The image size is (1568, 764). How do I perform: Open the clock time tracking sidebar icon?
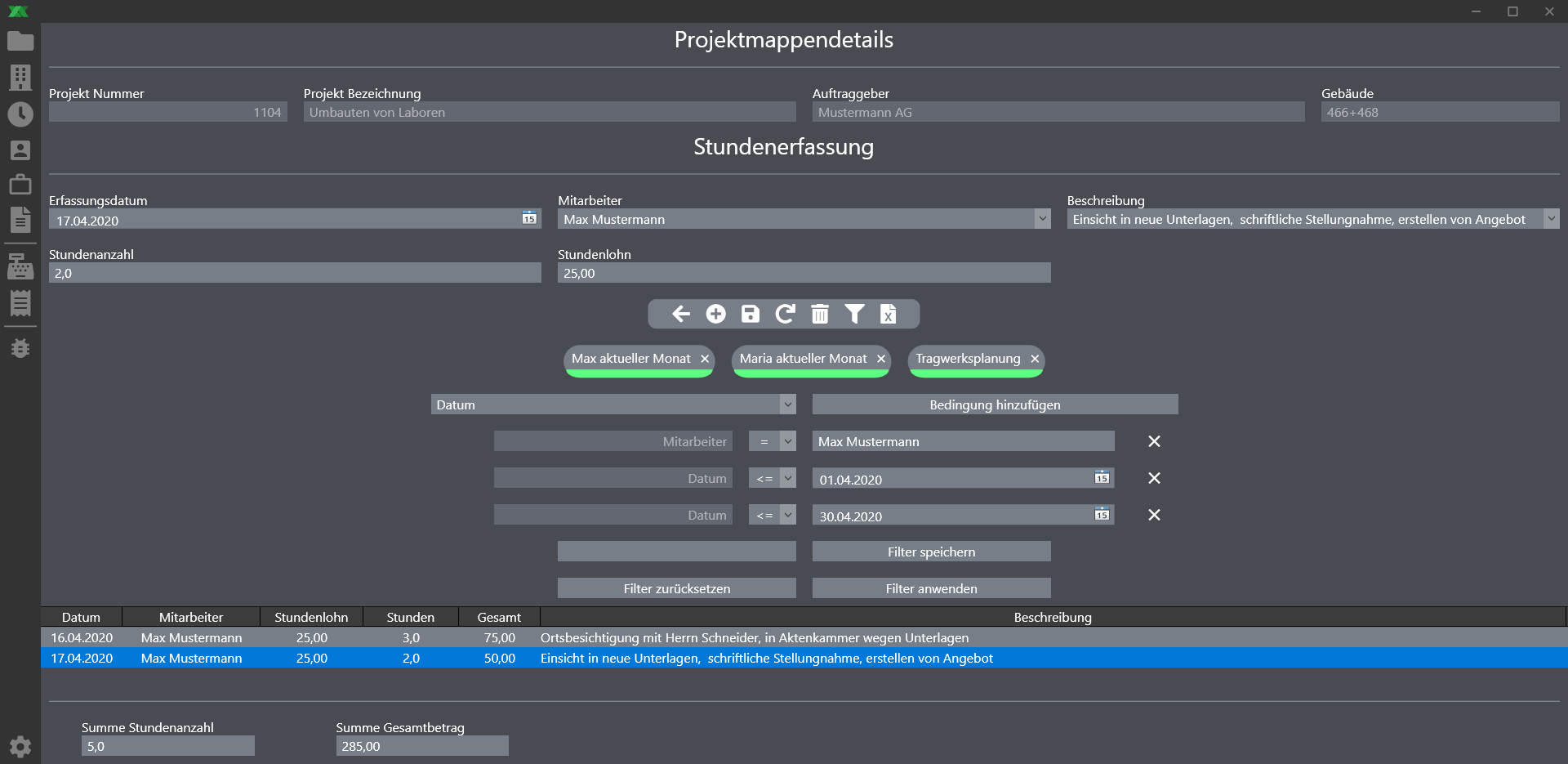tap(20, 114)
